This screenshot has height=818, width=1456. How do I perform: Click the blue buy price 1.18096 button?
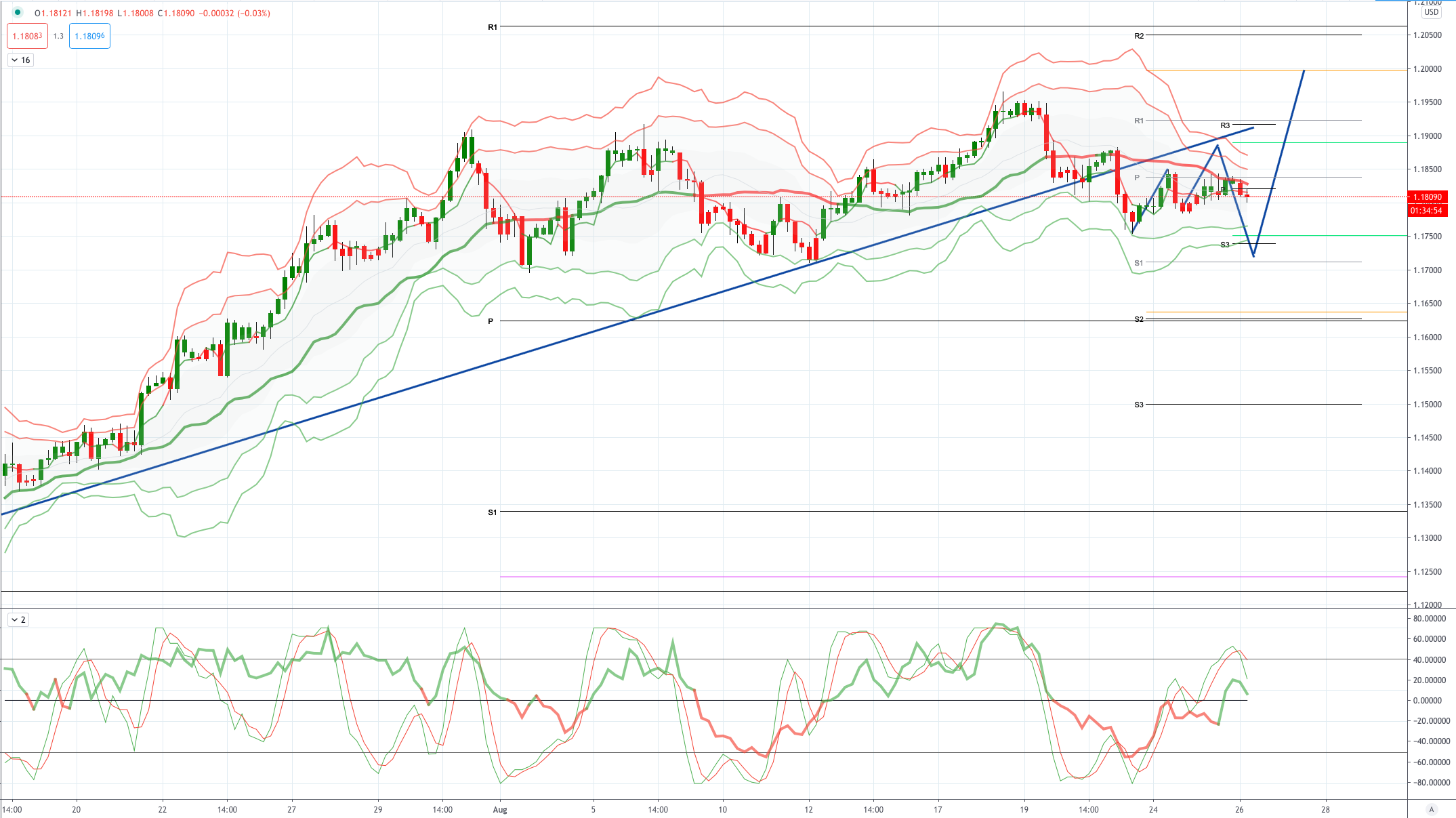tap(89, 36)
